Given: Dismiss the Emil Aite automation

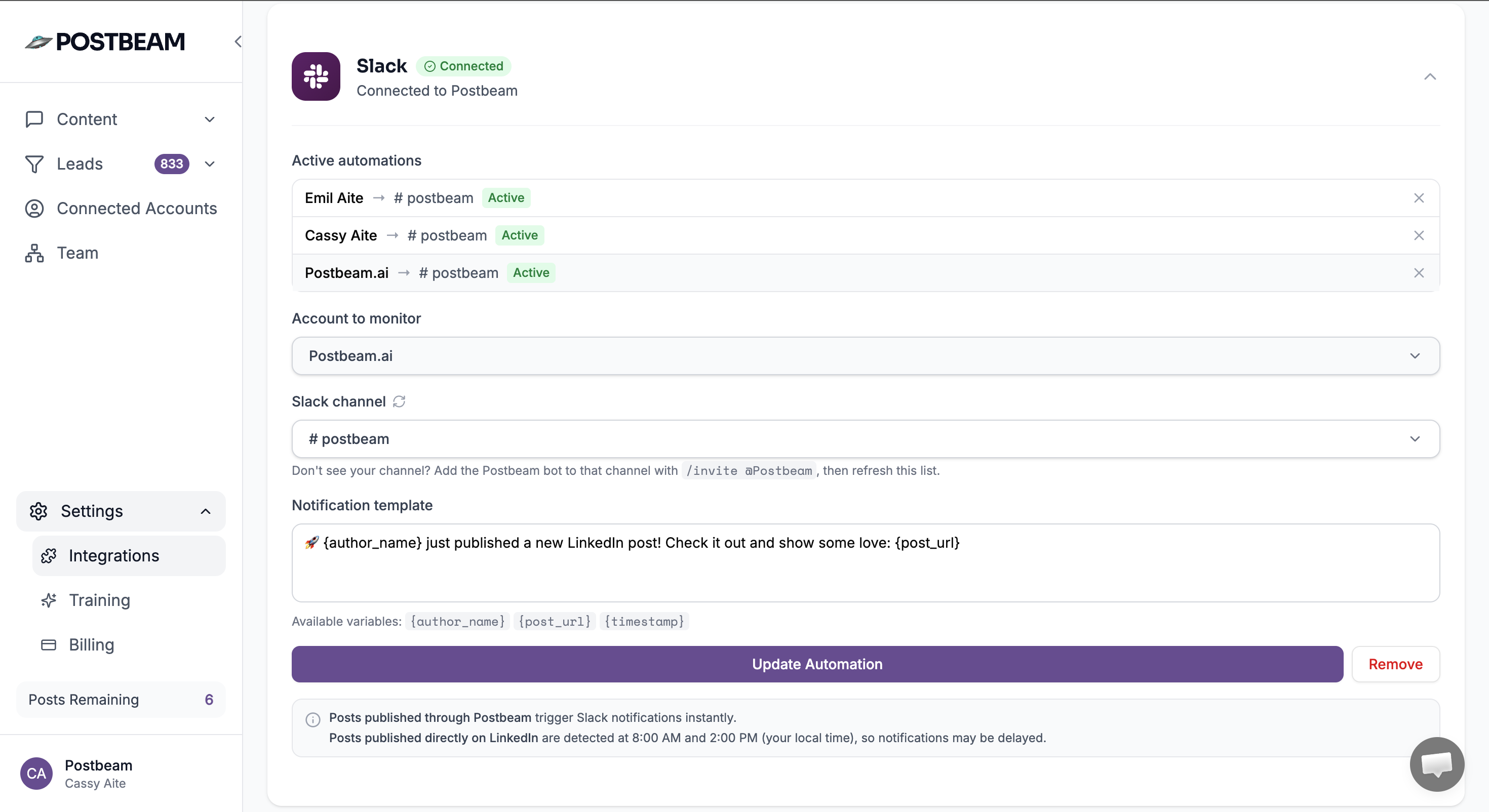Looking at the screenshot, I should (x=1419, y=197).
